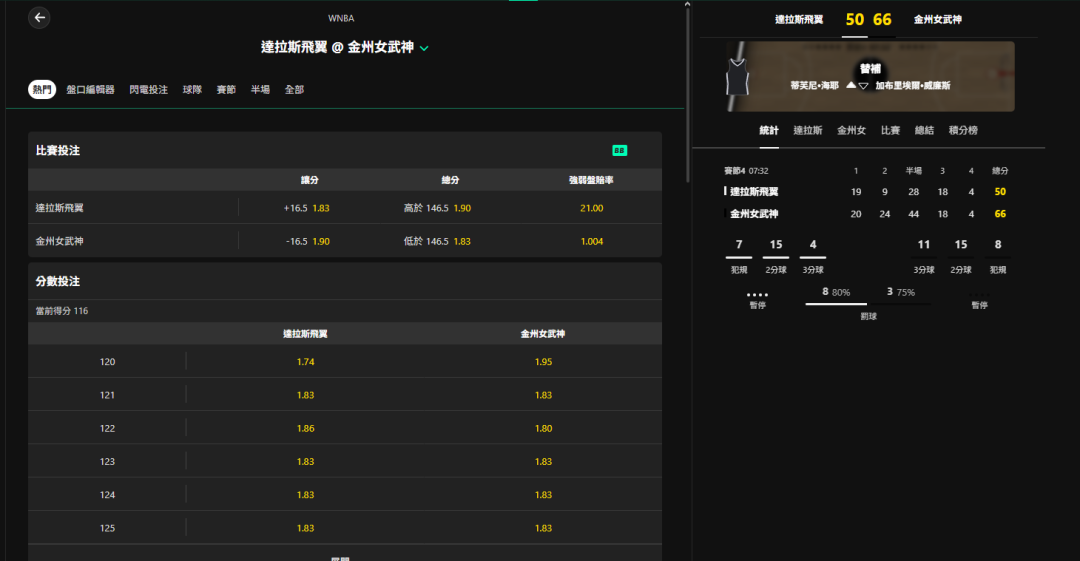Click 金州女武神 total score 66 in table
1080x561 pixels.
point(1000,214)
